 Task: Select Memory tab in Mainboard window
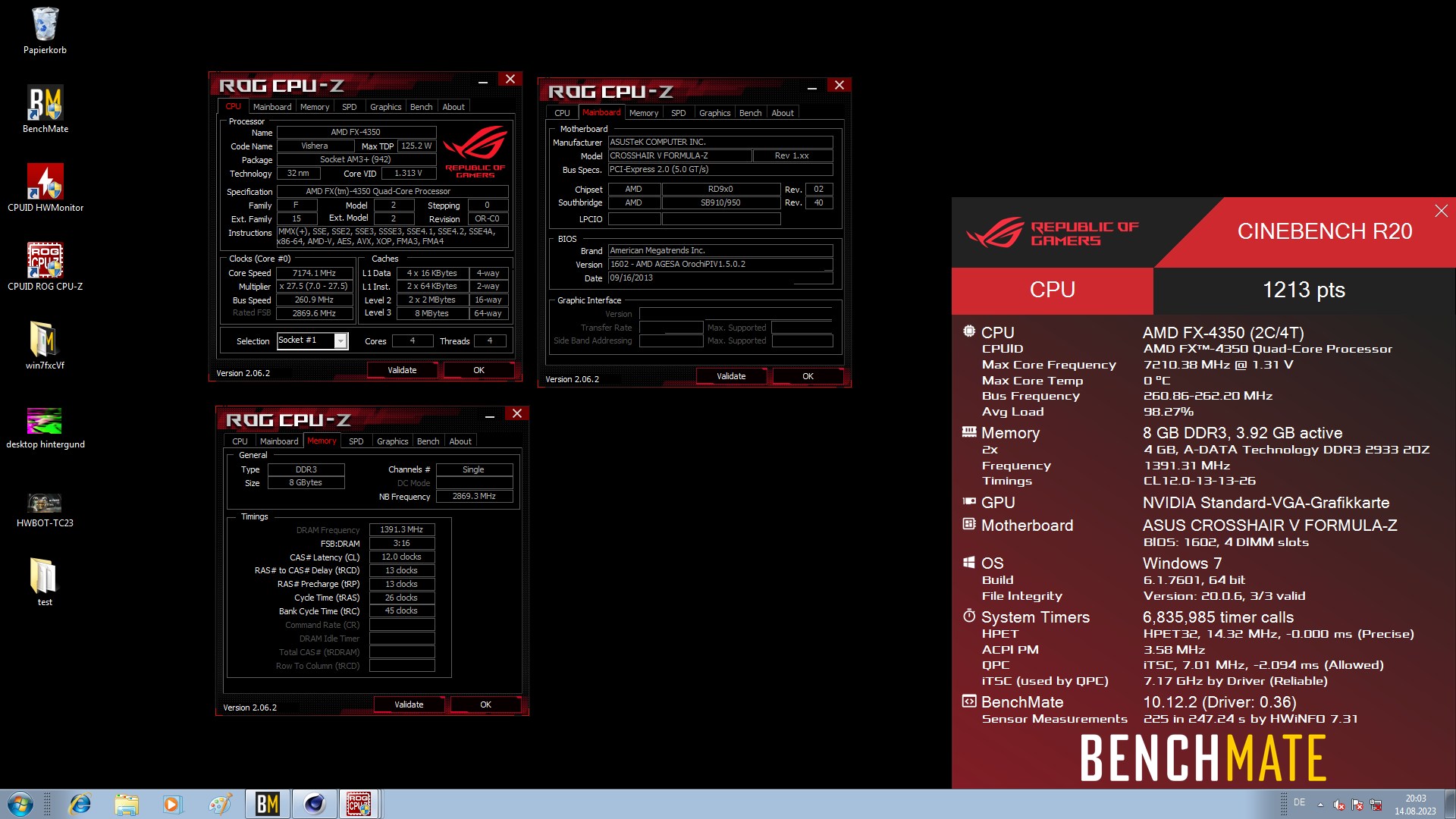click(644, 113)
